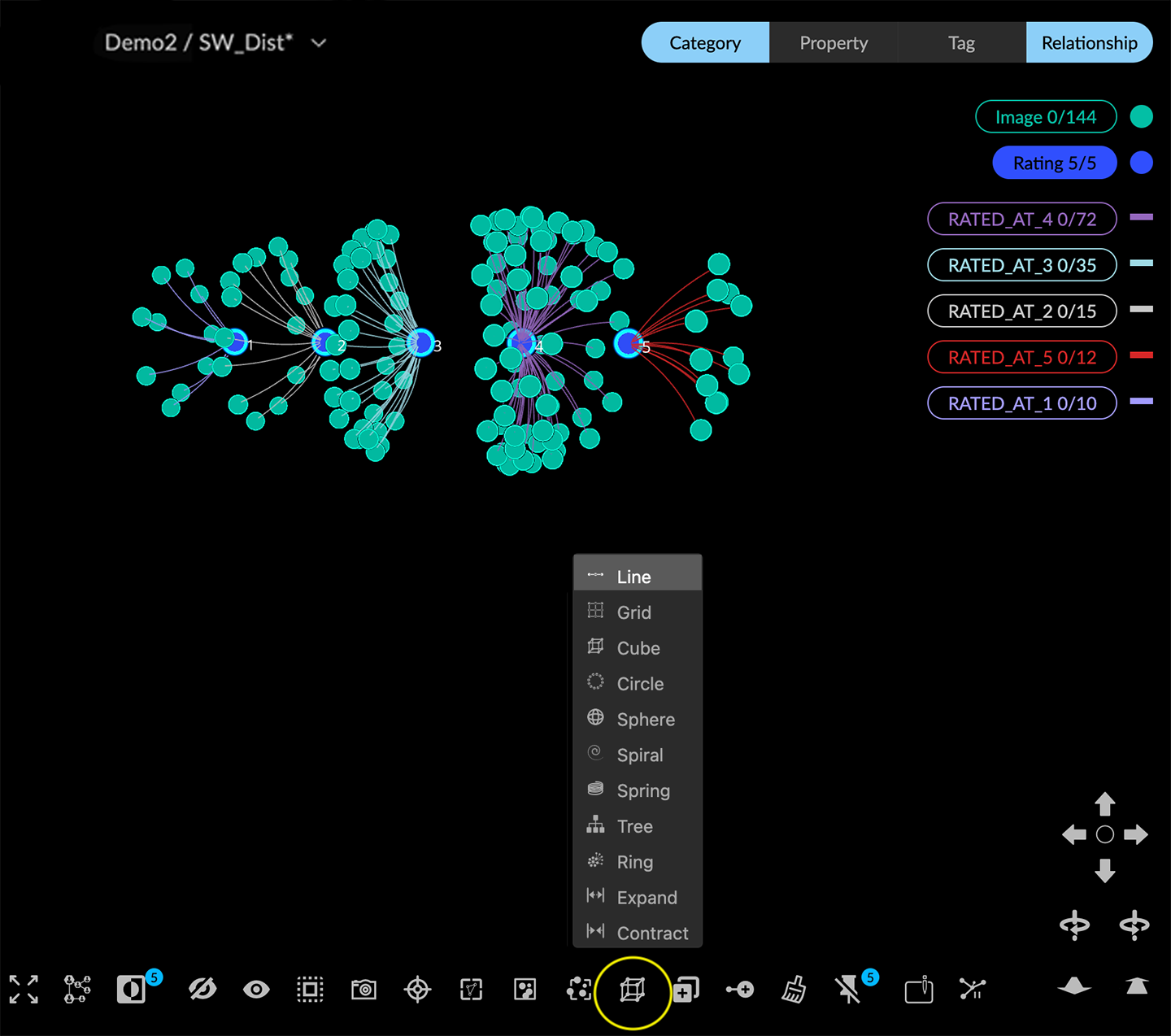Select Tree layout option

[x=634, y=826]
